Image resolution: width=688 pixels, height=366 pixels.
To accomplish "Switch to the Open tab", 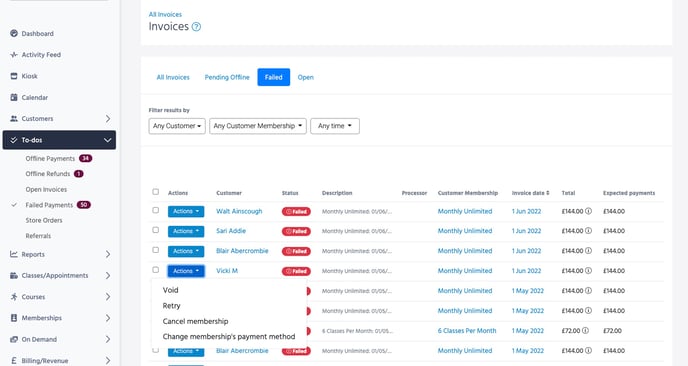I will 305,77.
